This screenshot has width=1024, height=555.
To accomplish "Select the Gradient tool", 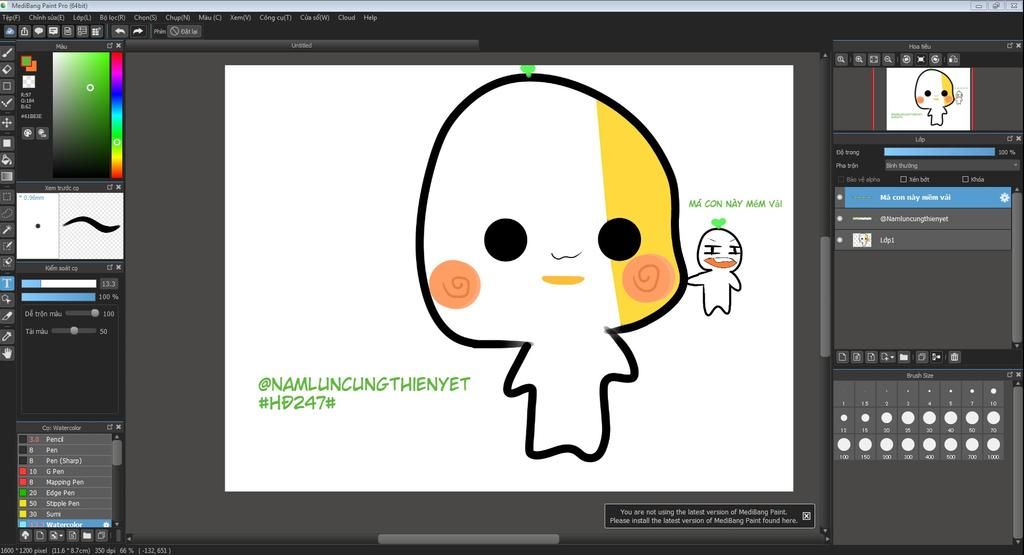I will (7, 176).
